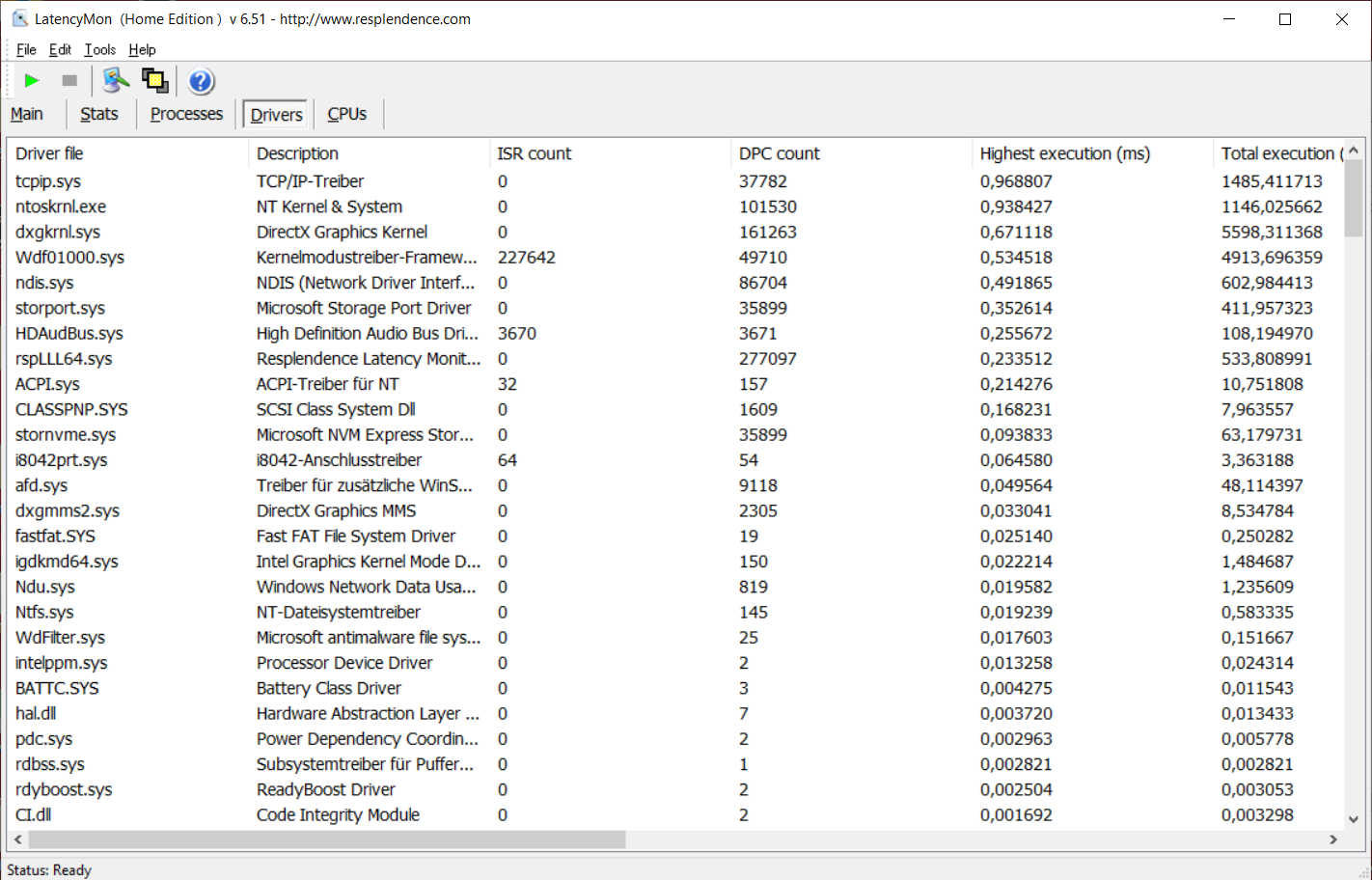Start the latency monitor with green play icon

(x=32, y=81)
